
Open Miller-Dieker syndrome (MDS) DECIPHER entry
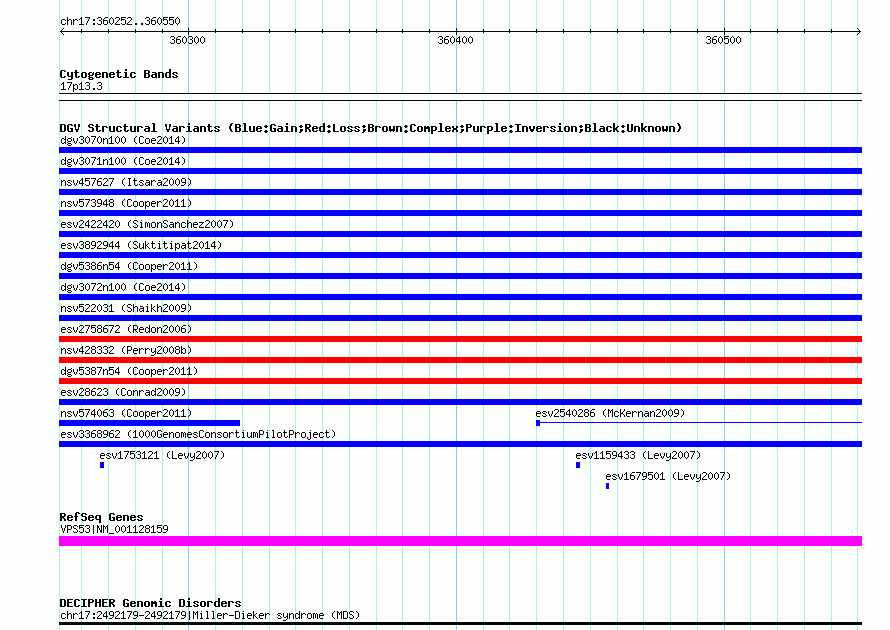(x=209, y=615)
